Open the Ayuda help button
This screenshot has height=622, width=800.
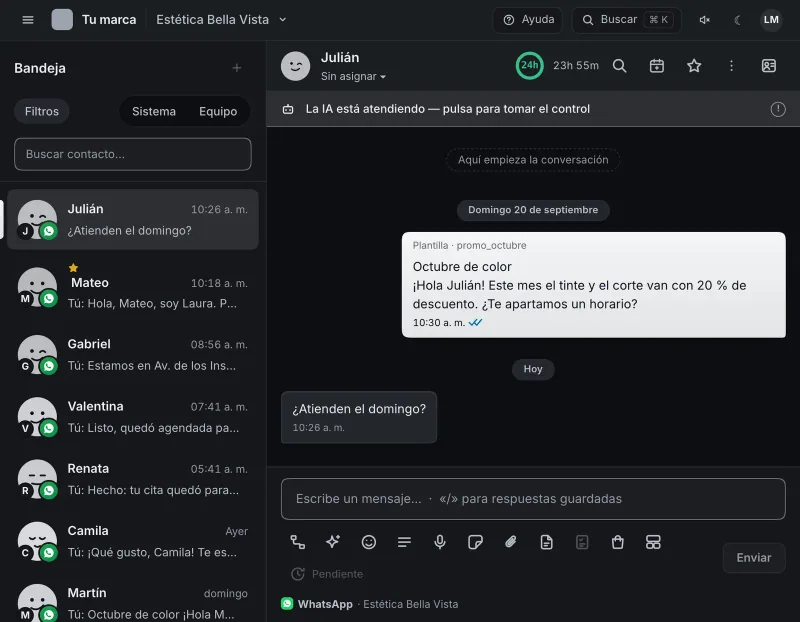(528, 20)
